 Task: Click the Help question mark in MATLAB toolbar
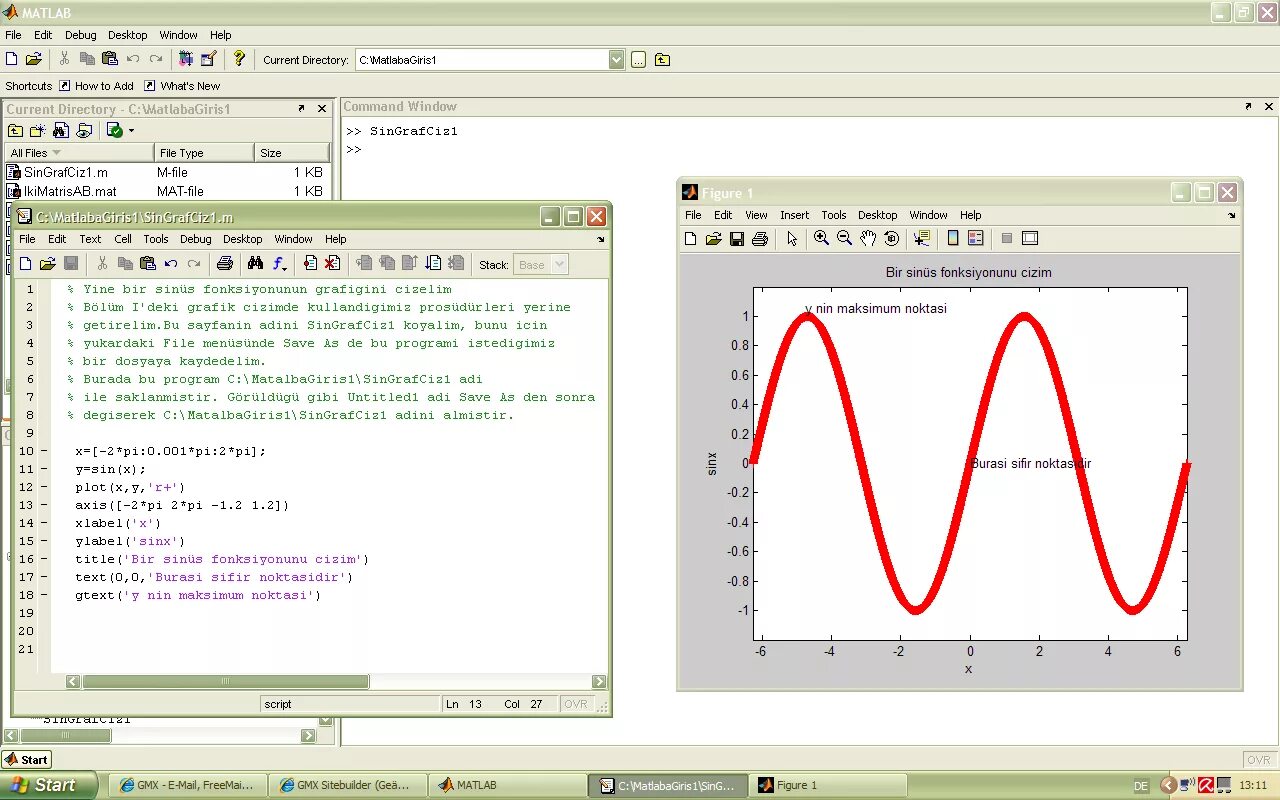239,59
